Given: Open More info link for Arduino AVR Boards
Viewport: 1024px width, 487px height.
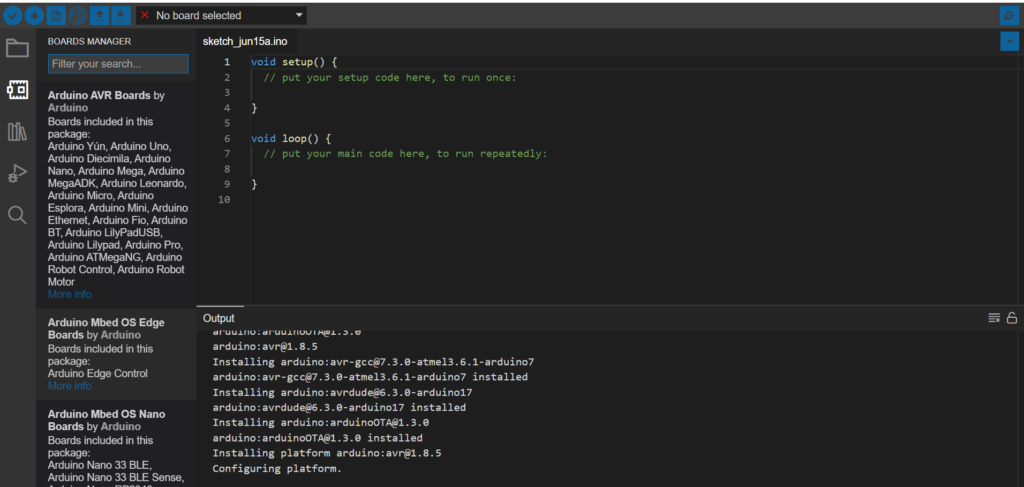Looking at the screenshot, I should point(70,294).
